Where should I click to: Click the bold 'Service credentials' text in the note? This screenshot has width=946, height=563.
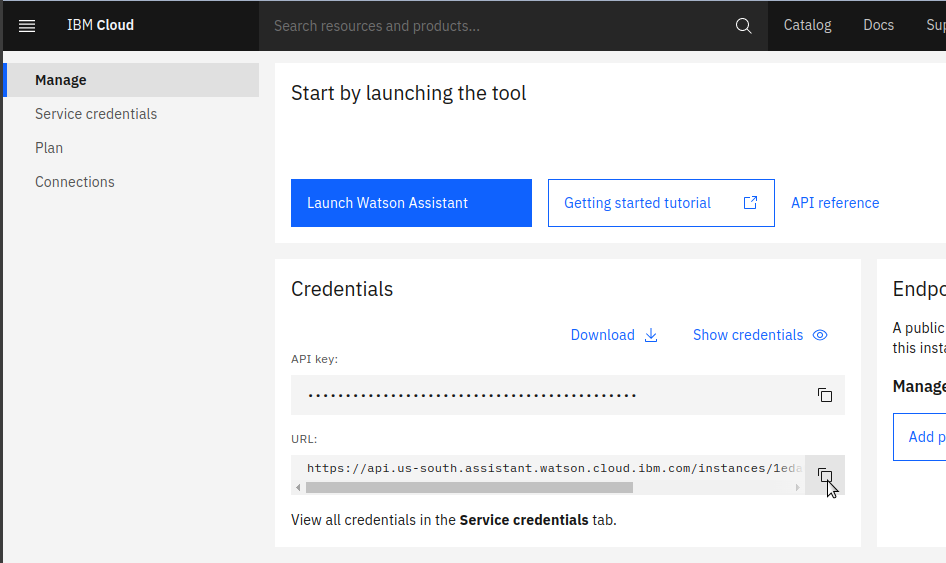524,520
